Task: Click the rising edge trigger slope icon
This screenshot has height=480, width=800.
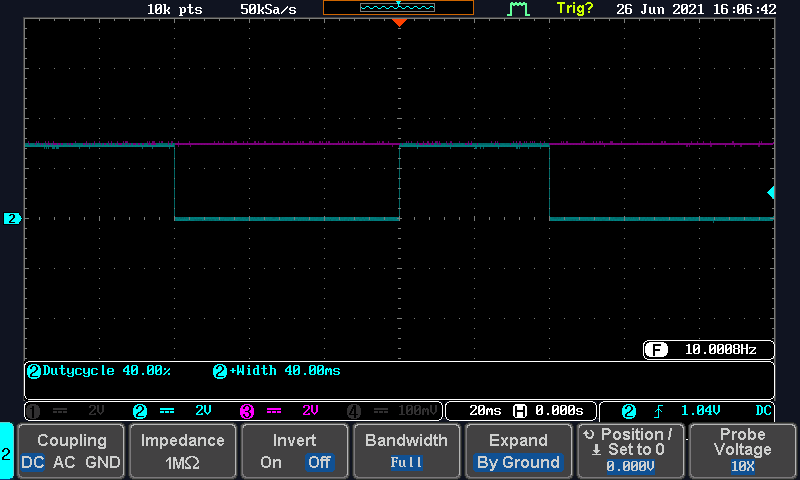Action: [x=658, y=411]
